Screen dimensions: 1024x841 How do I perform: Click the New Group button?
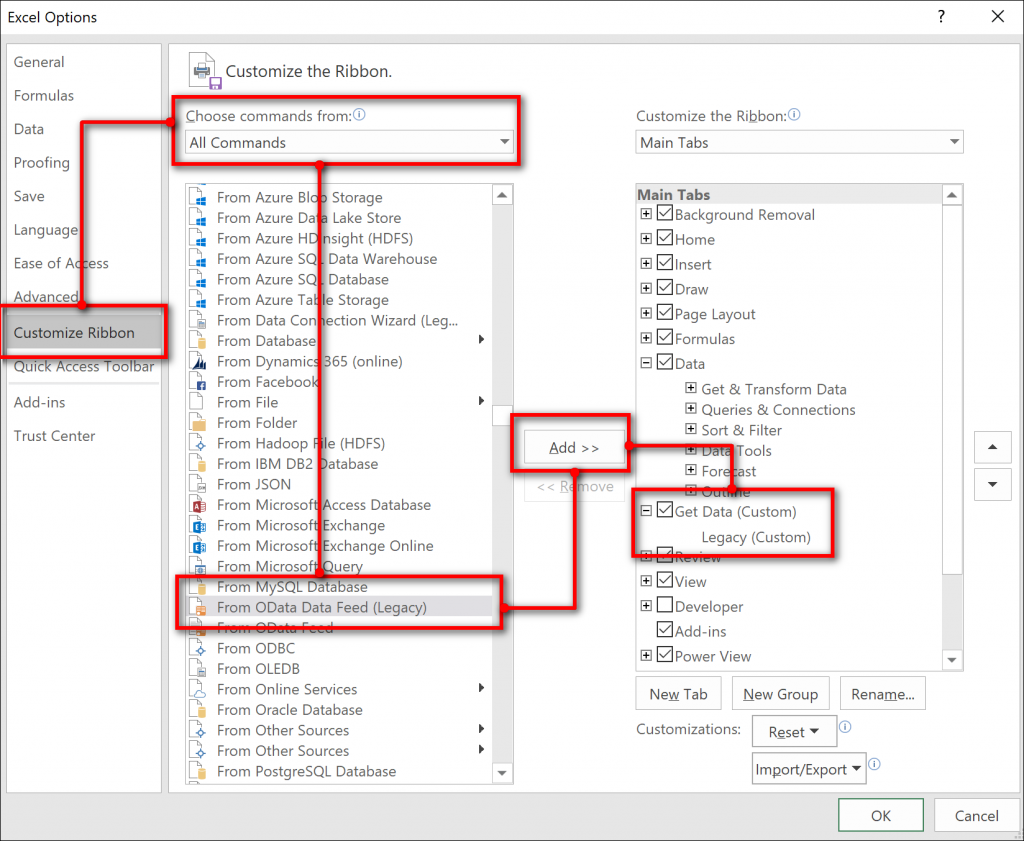pos(780,694)
